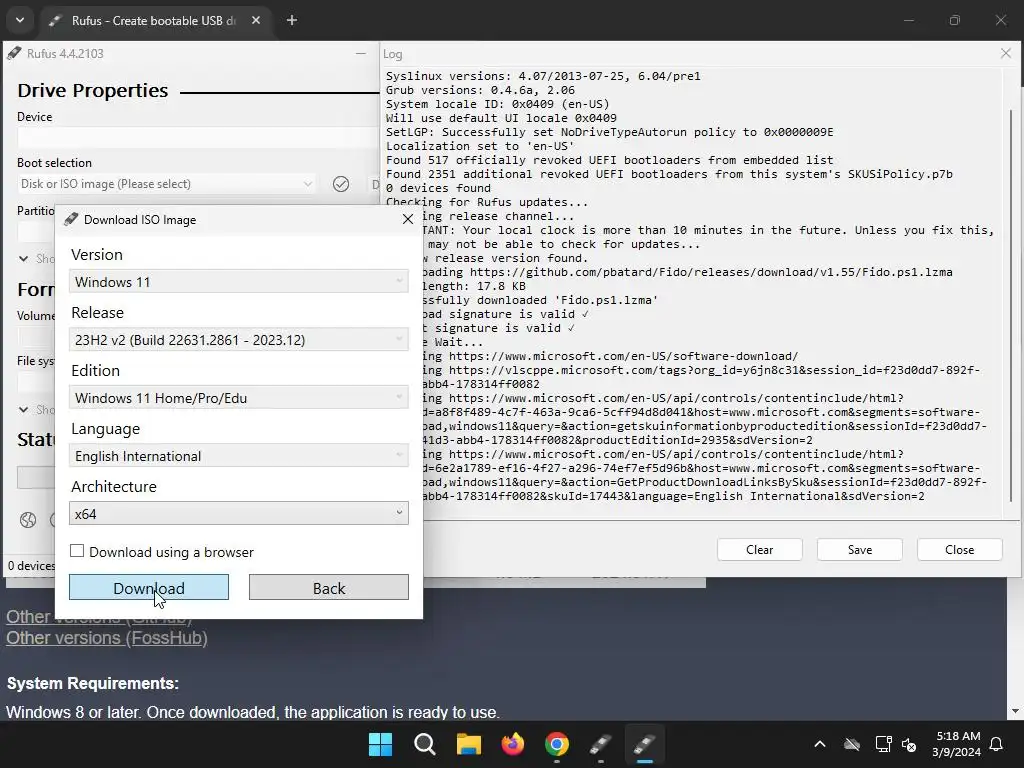This screenshot has height=768, width=1024.
Task: Click the network tray icon
Action: click(883, 744)
